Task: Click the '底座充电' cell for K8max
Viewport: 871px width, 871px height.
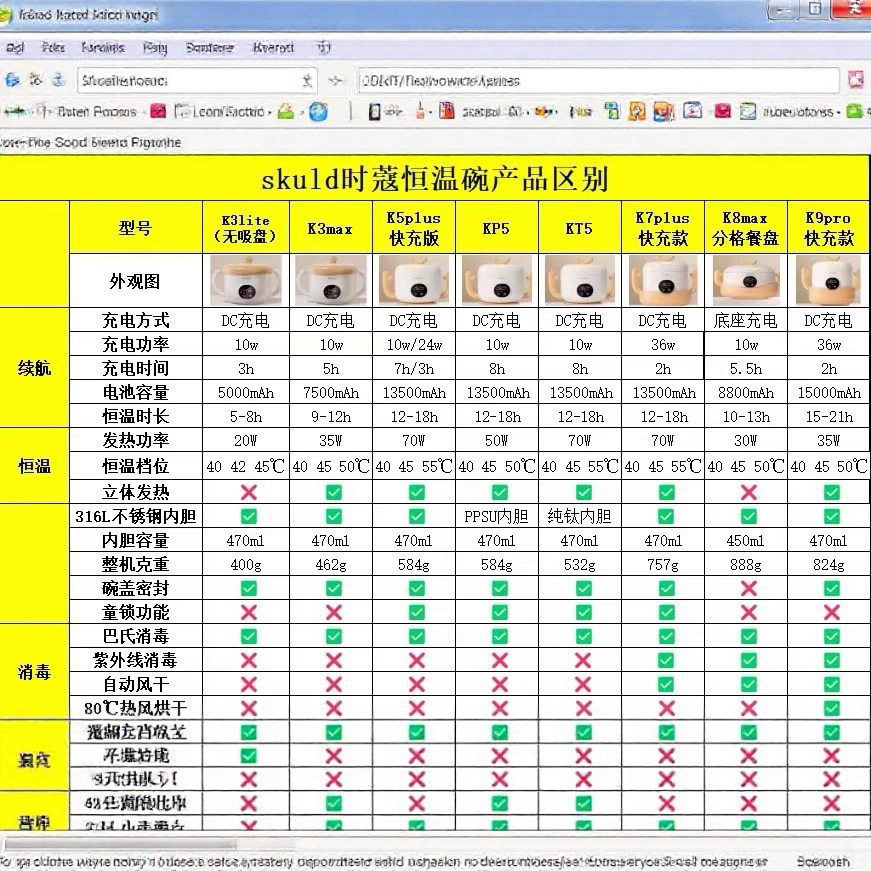Action: tap(746, 321)
